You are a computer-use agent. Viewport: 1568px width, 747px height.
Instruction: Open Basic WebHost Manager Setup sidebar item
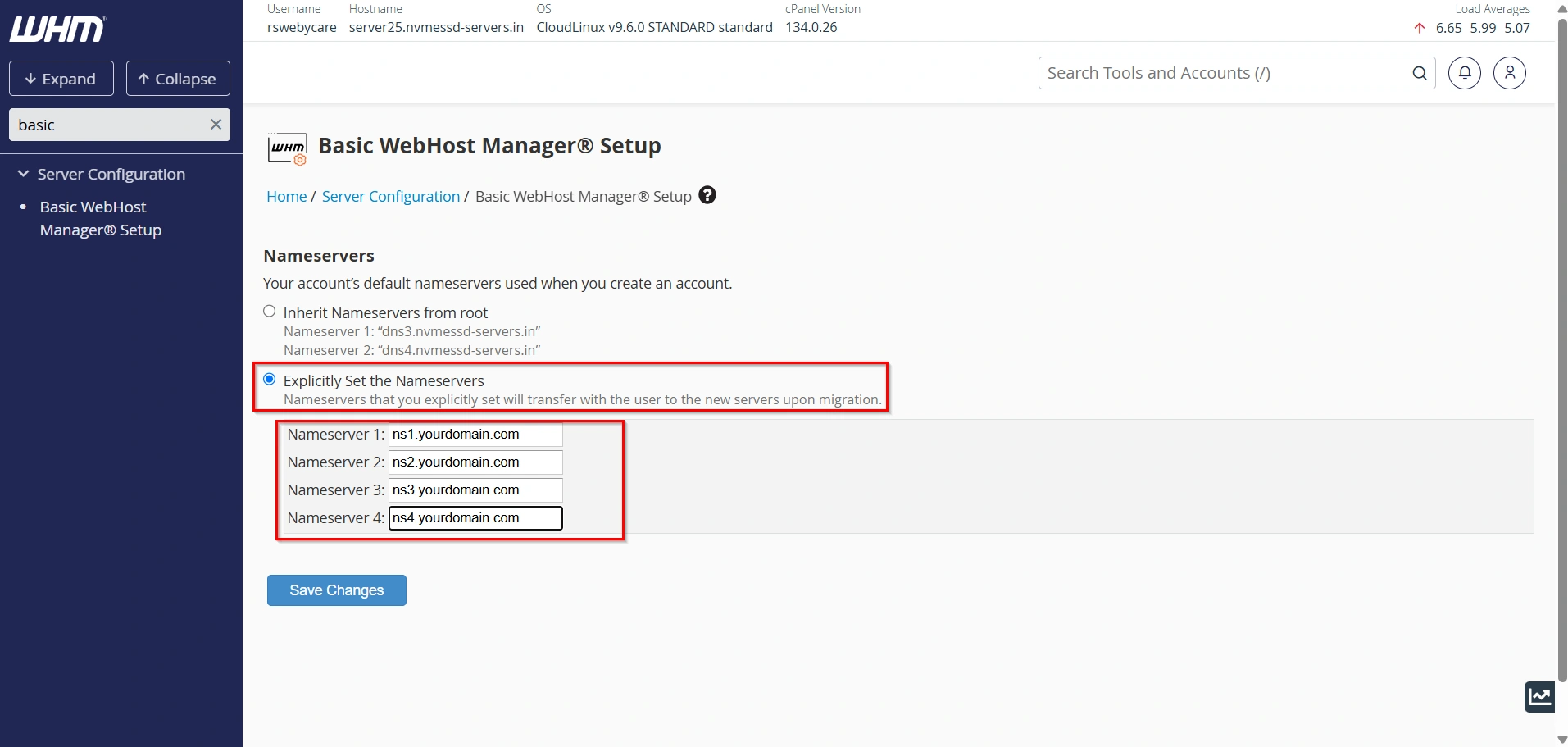[101, 218]
